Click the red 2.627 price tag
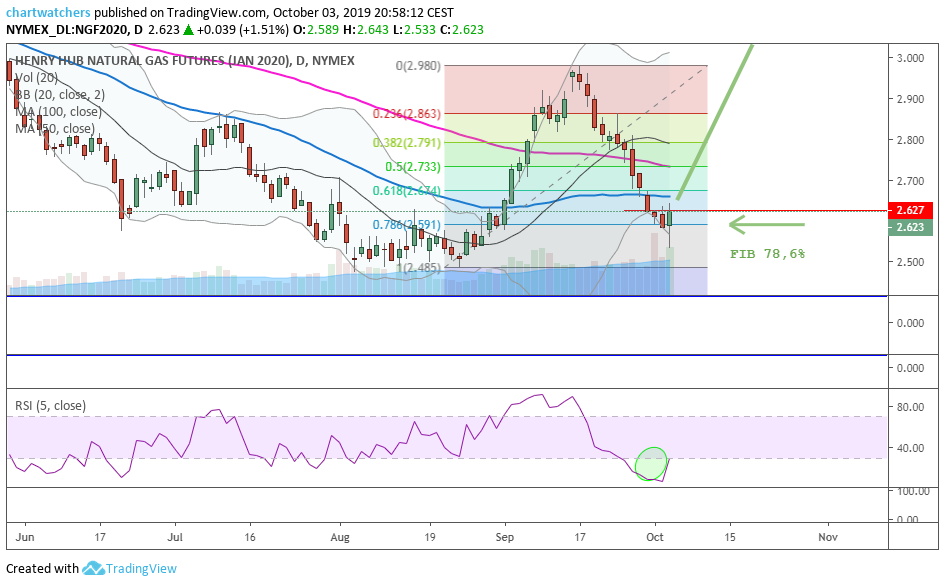Viewport: 945px width, 586px height. tap(911, 210)
